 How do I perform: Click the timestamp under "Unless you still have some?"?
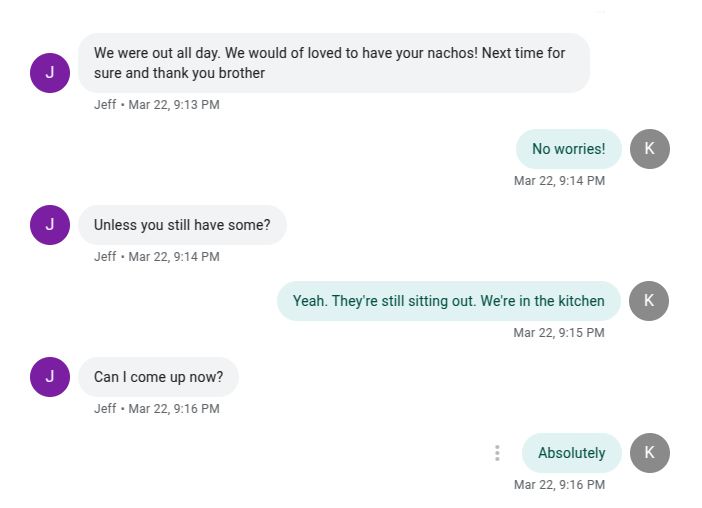(173, 257)
